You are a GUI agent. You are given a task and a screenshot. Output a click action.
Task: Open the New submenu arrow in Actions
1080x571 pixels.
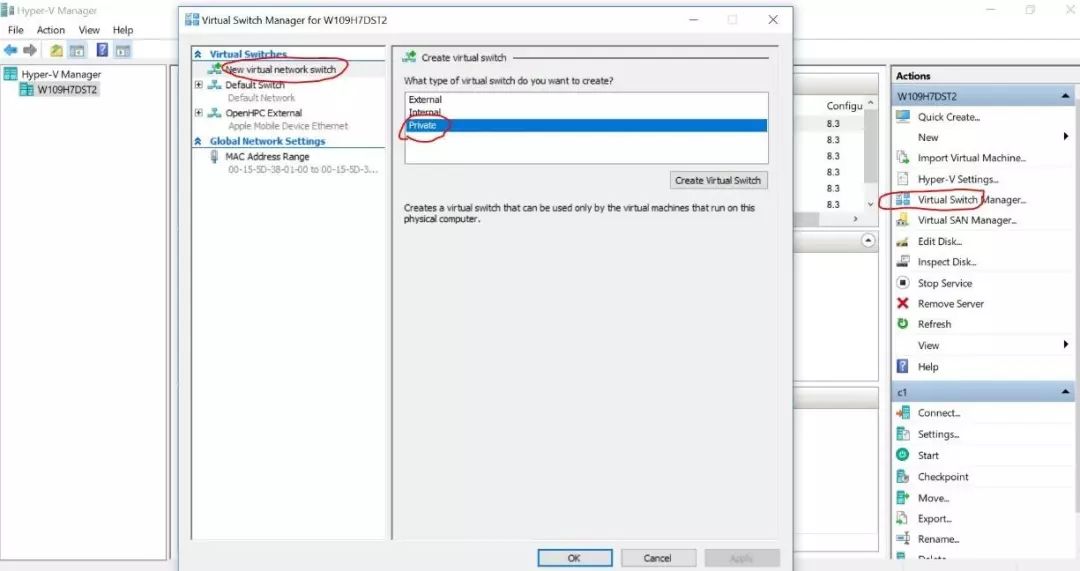coord(1066,136)
